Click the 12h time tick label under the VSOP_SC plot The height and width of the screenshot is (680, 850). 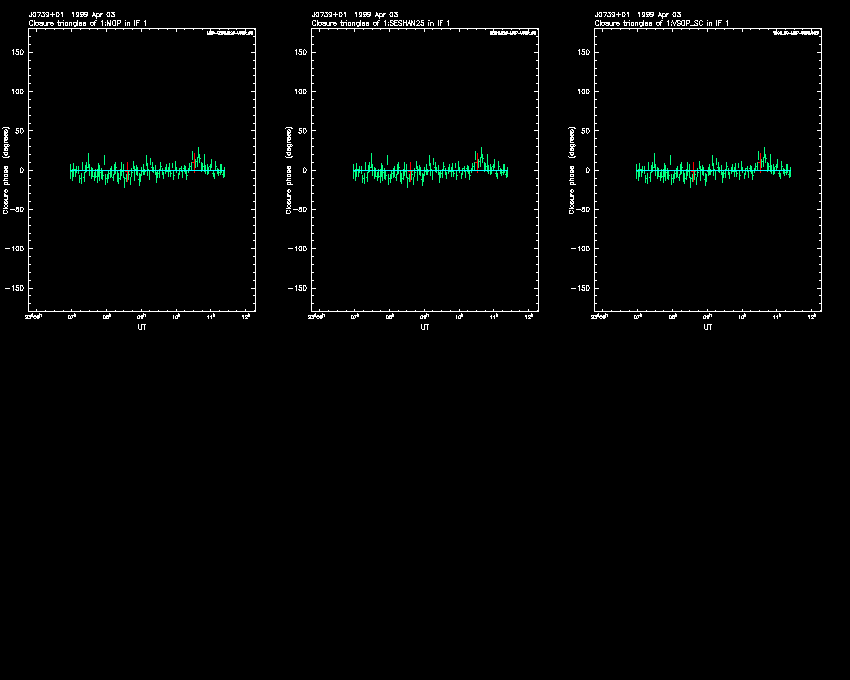[x=812, y=317]
